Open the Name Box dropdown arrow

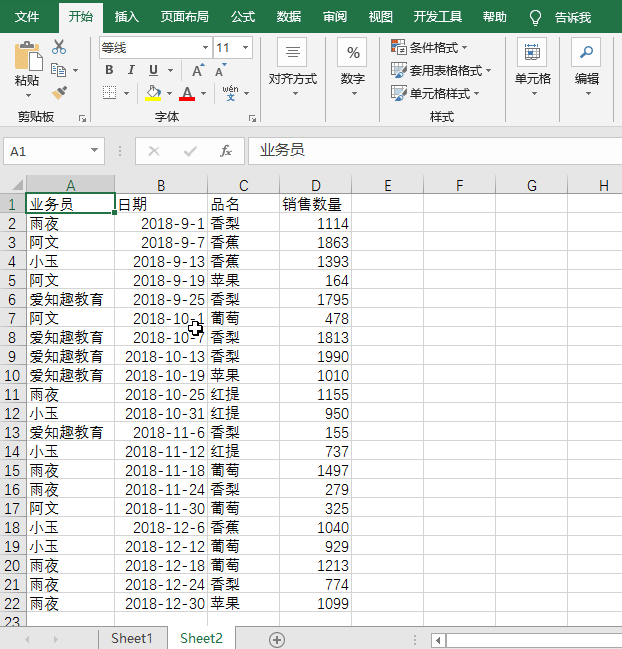(94, 151)
